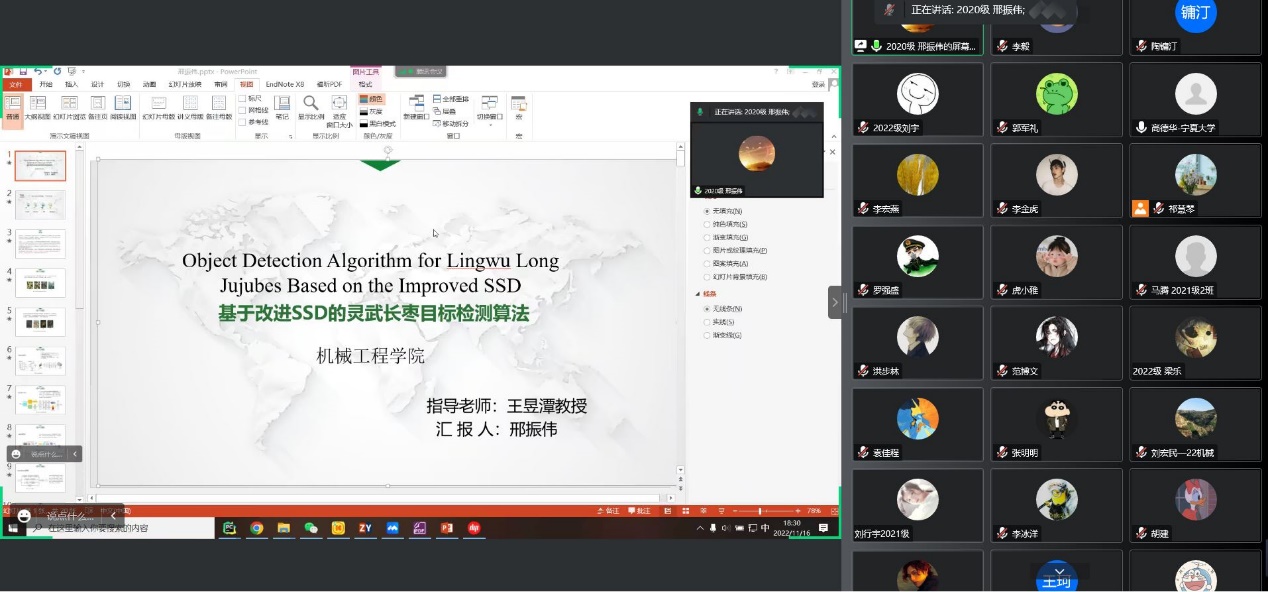Switch to the EndNote X8 tab
The height and width of the screenshot is (592, 1268).
[x=285, y=85]
